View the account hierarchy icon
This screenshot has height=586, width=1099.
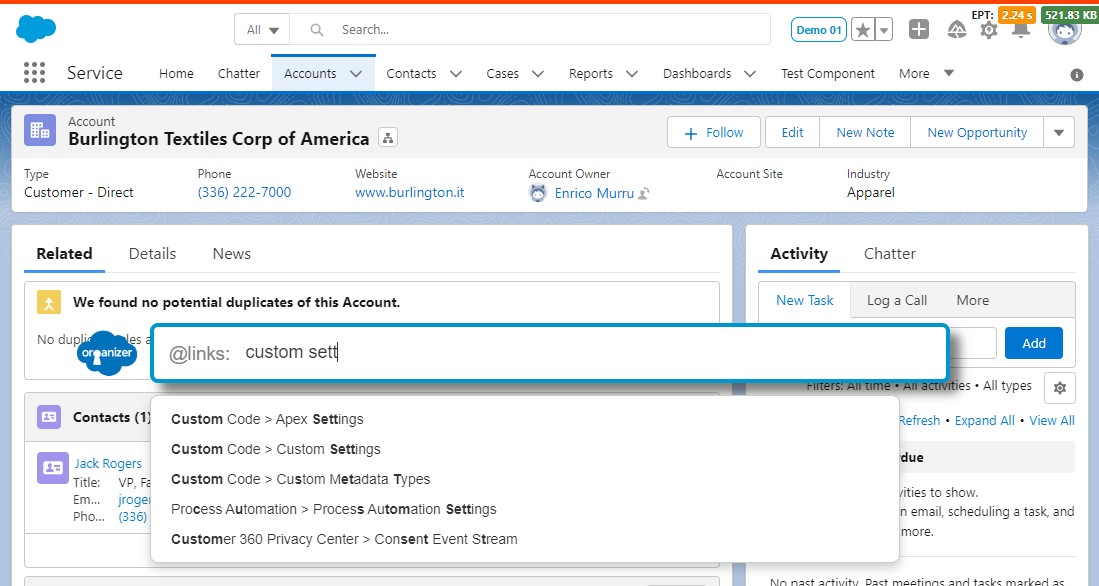click(x=388, y=137)
